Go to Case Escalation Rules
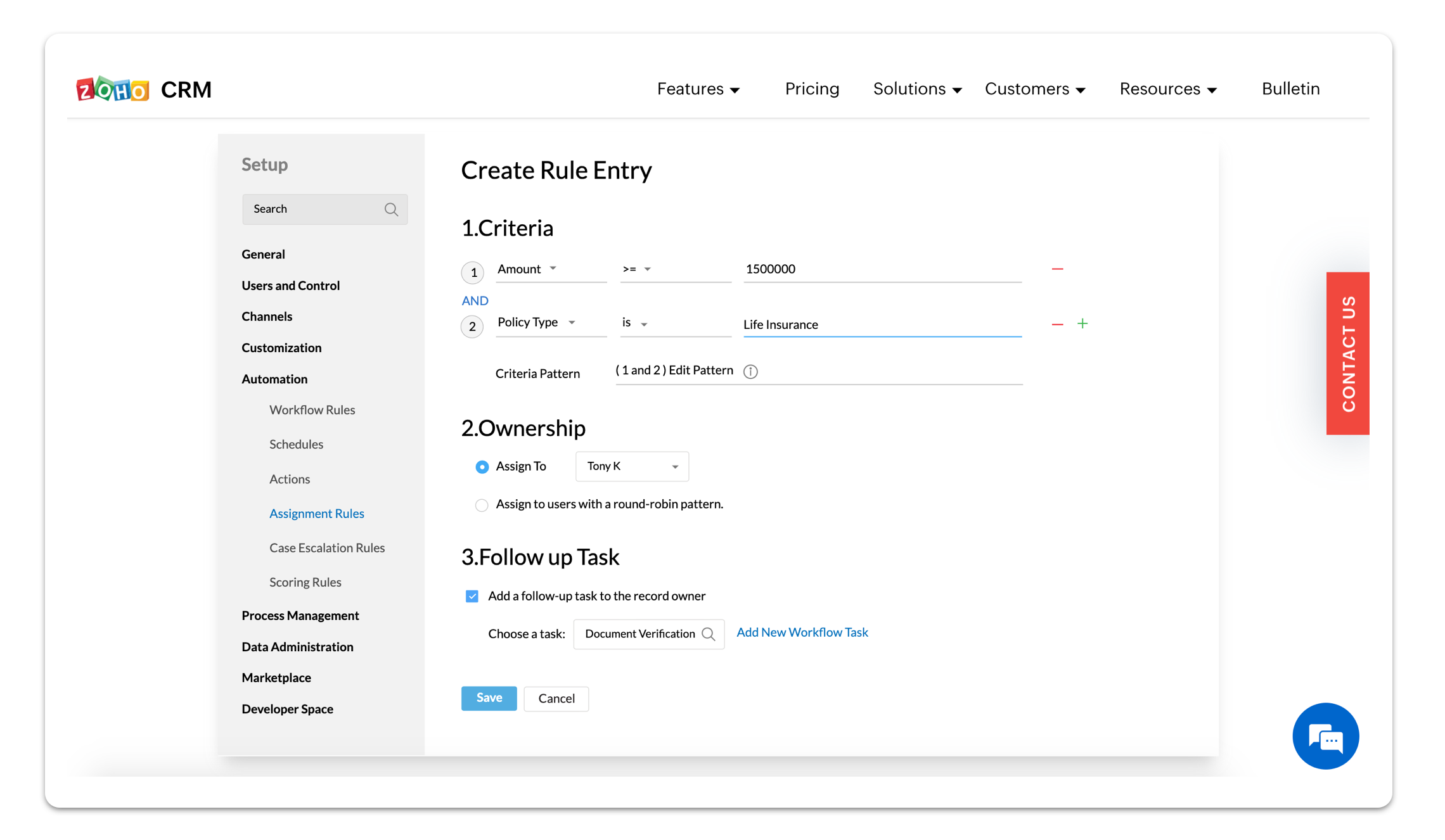Screen dimensions: 1445x840 [x=327, y=548]
